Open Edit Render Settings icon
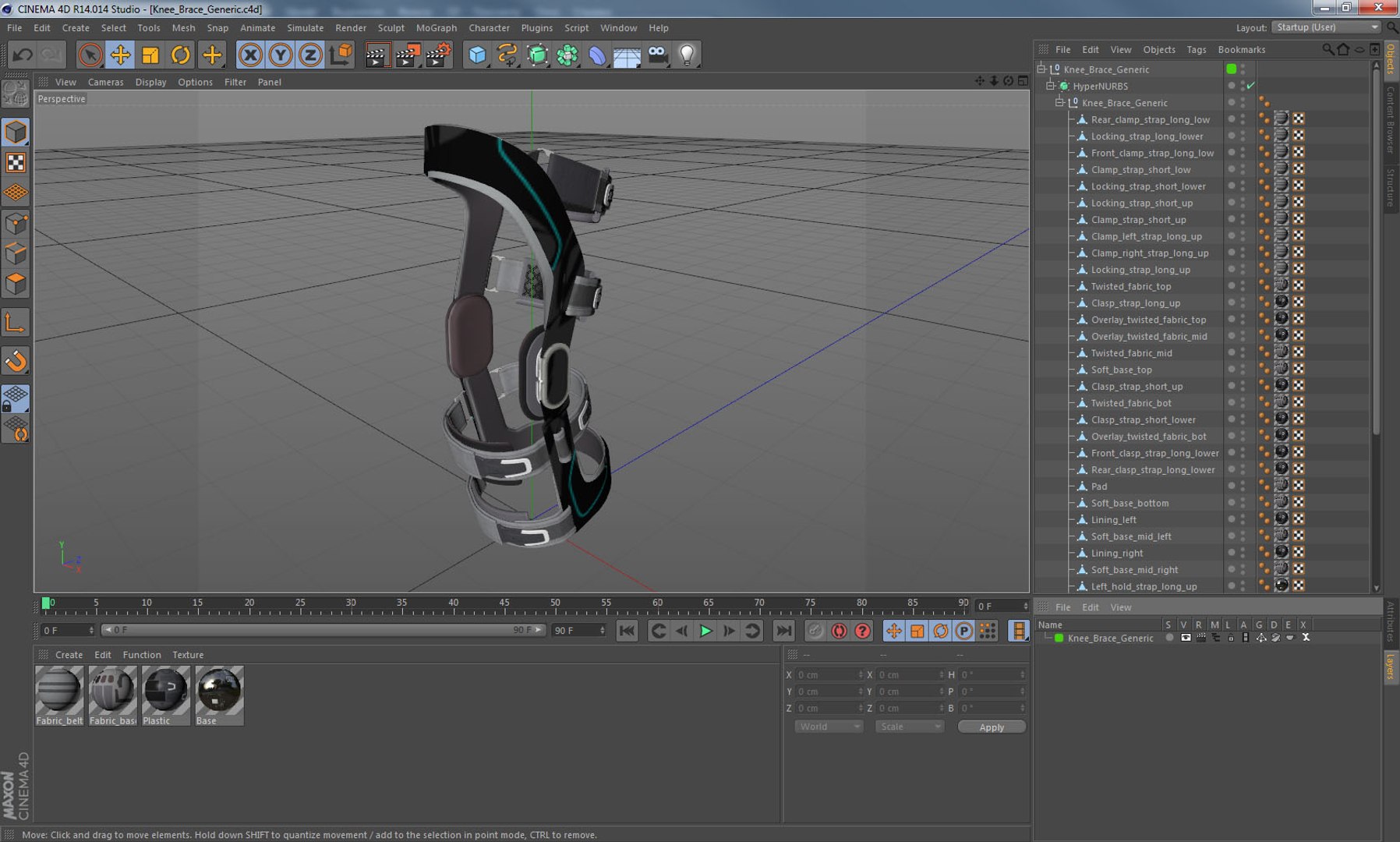 [438, 55]
